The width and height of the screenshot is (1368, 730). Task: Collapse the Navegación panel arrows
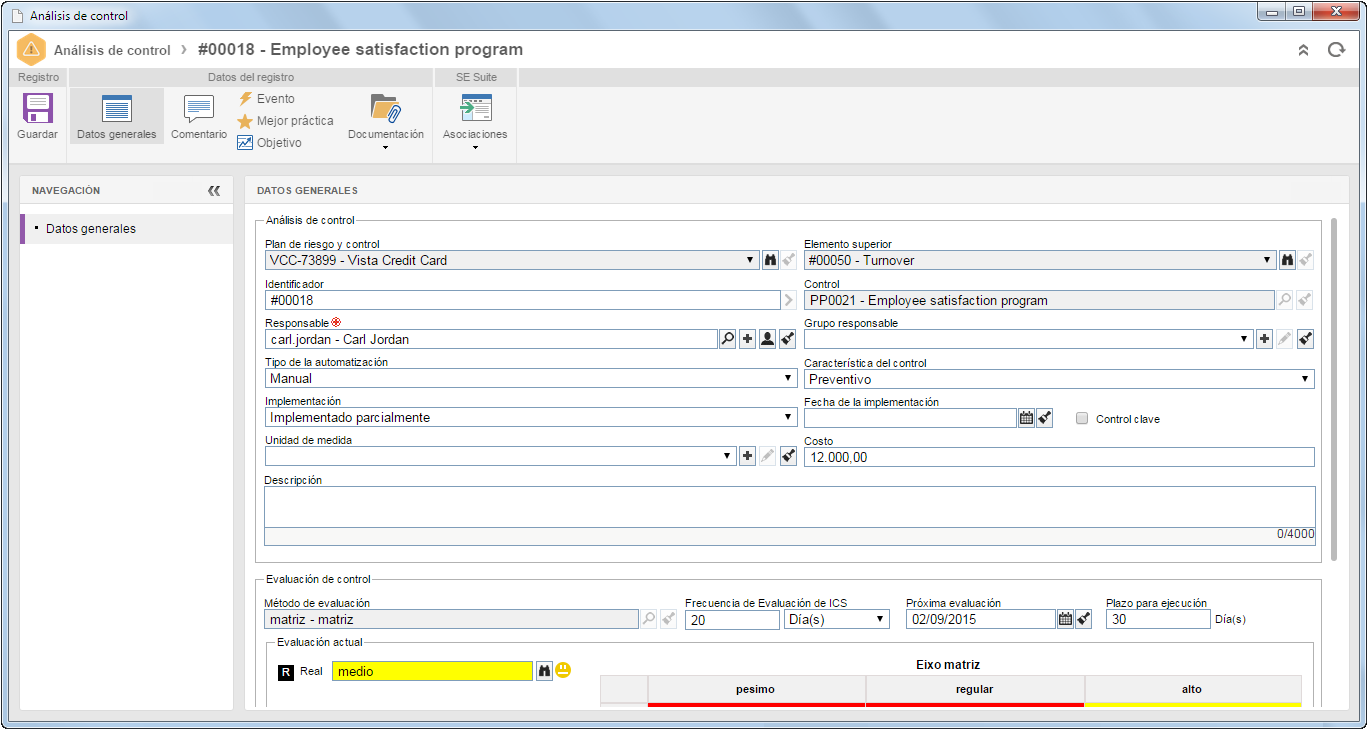[x=214, y=190]
